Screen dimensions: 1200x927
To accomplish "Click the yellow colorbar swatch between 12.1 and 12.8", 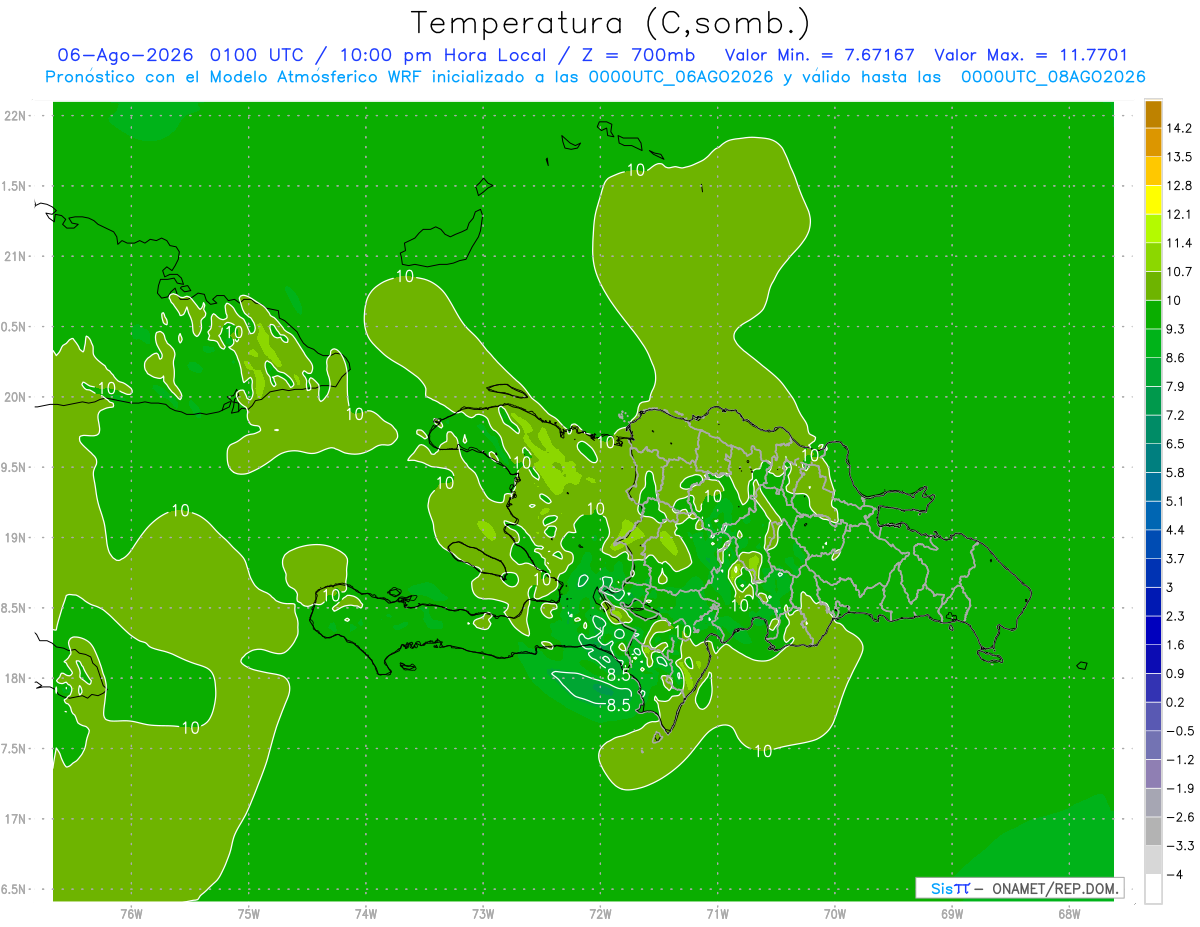I will click(x=1153, y=199).
